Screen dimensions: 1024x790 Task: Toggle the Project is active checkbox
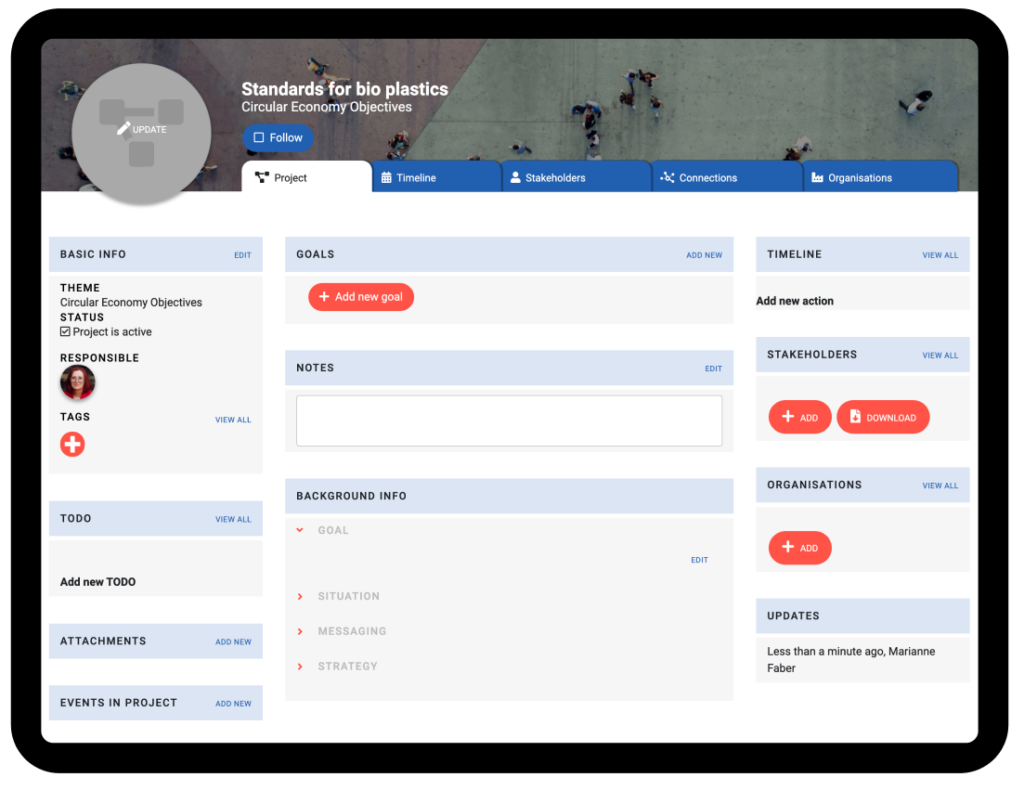65,332
